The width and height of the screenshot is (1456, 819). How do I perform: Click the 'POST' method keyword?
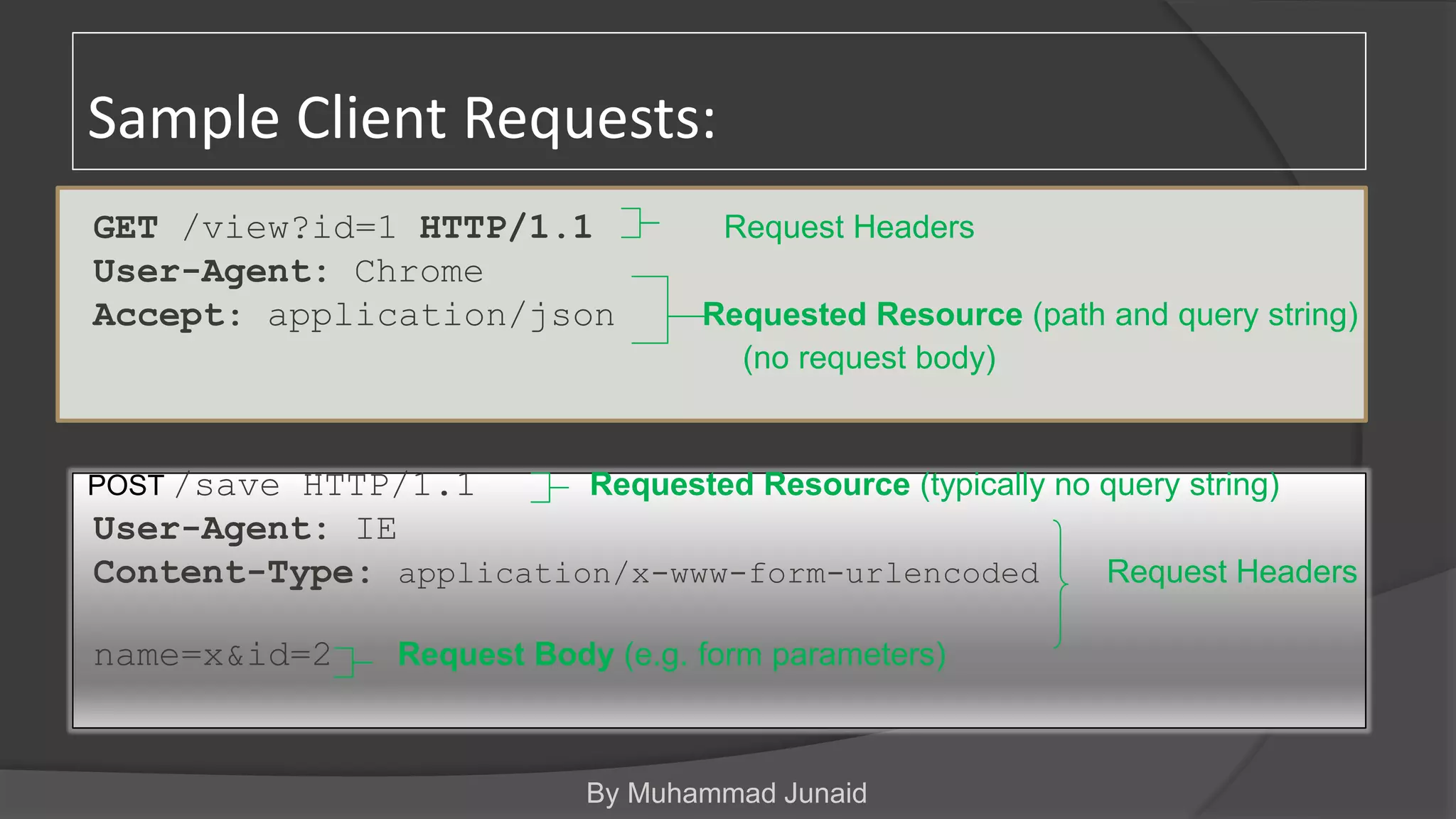click(x=126, y=486)
